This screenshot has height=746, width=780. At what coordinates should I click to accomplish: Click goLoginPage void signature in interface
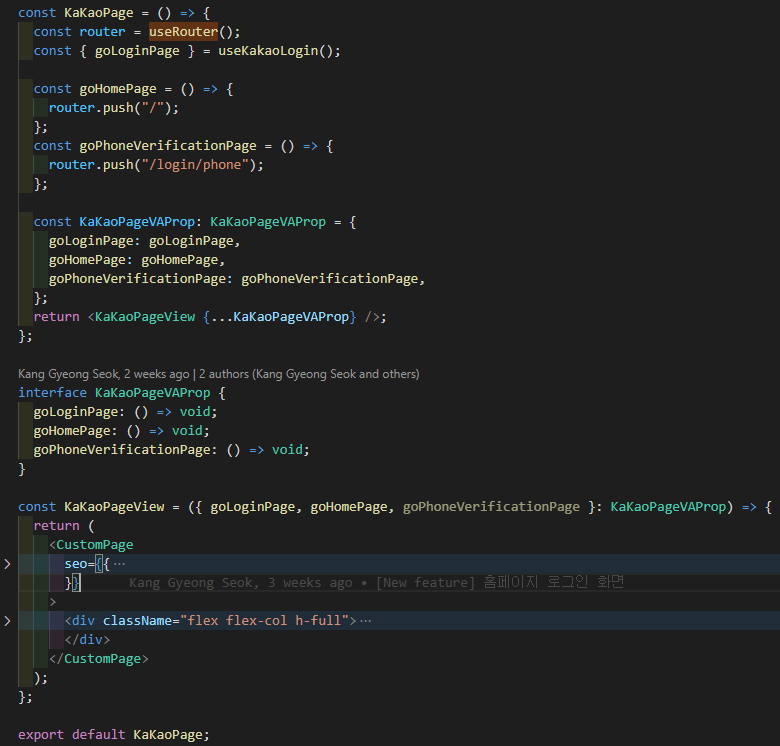point(125,412)
